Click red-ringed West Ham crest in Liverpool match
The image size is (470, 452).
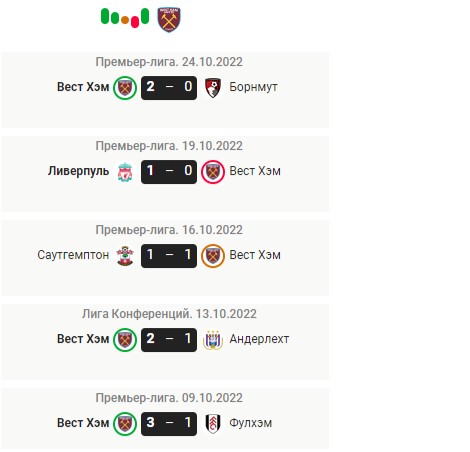coord(213,172)
